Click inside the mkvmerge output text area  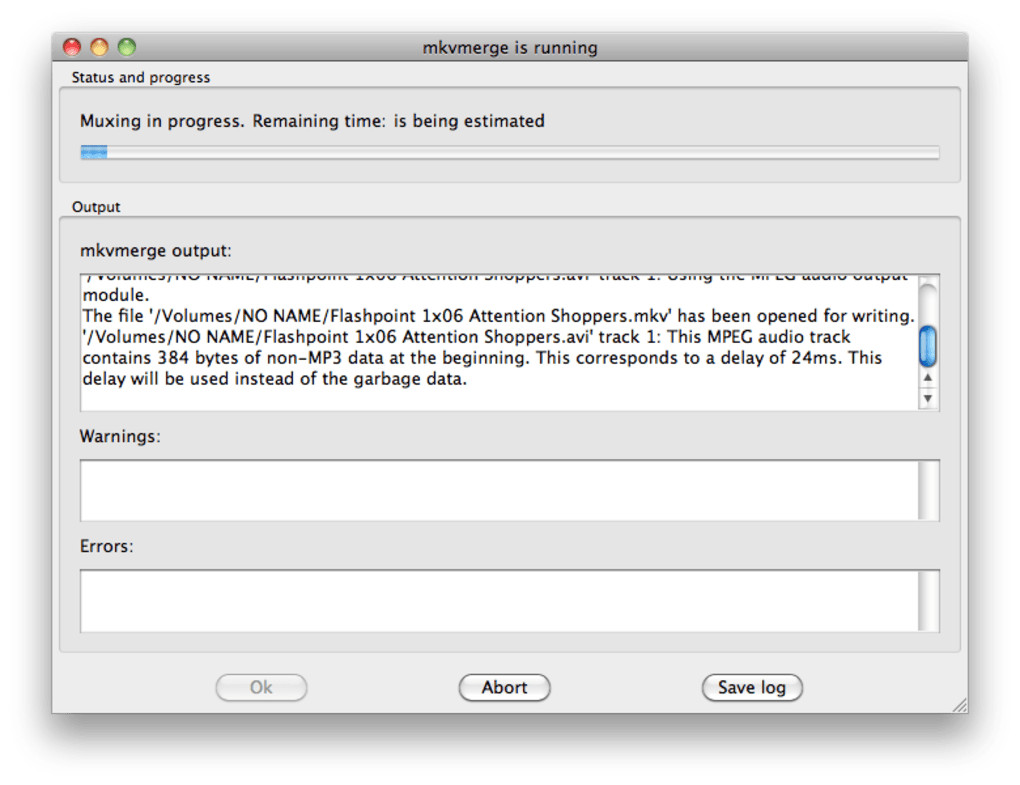[498, 342]
